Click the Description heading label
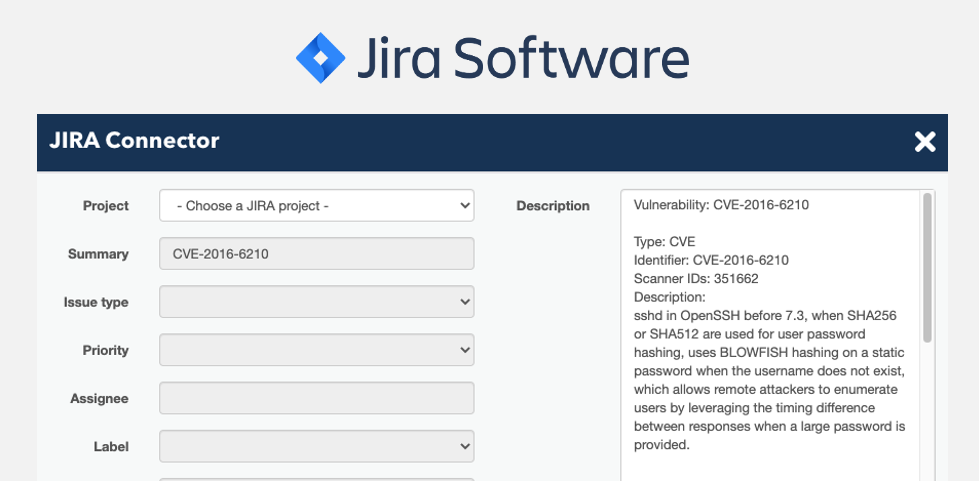 (x=553, y=206)
